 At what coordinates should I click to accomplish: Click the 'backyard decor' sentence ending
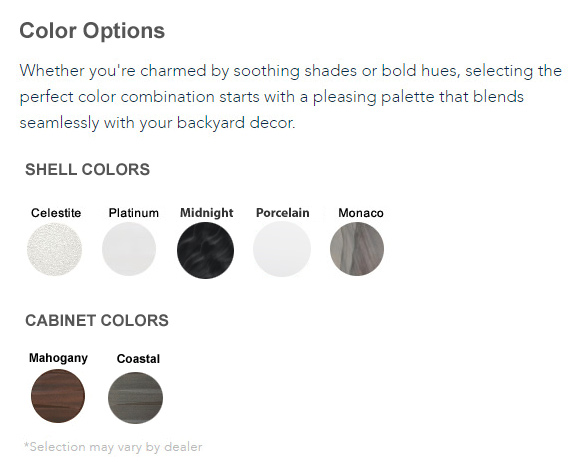[236, 123]
